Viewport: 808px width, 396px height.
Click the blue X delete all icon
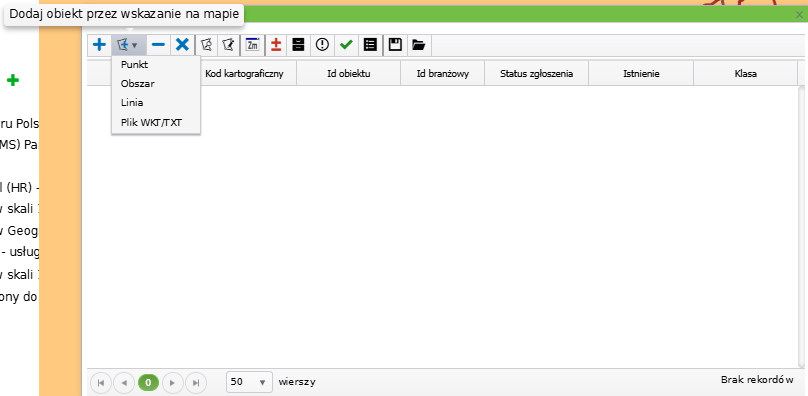coord(182,45)
